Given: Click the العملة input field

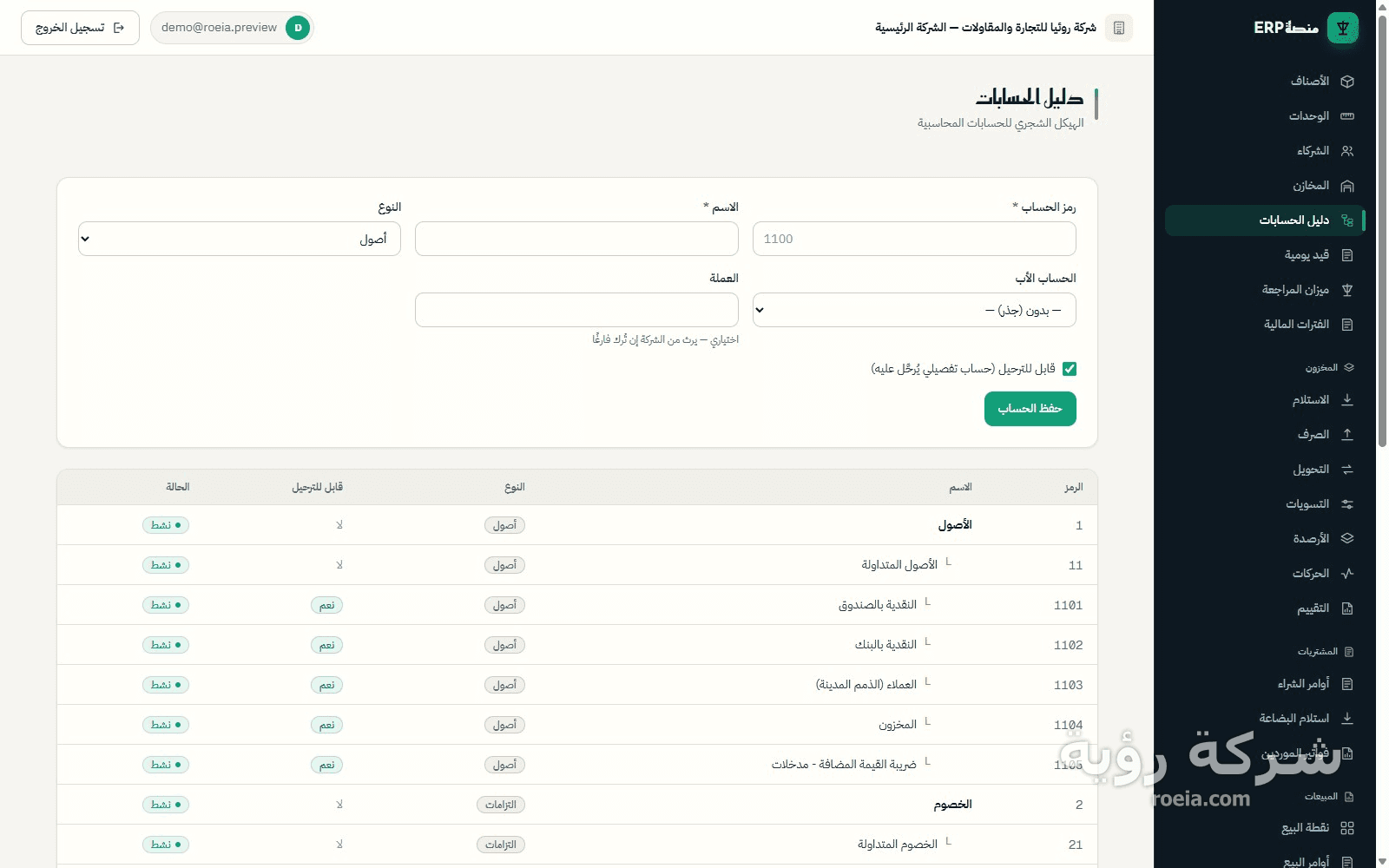Looking at the screenshot, I should [x=576, y=310].
